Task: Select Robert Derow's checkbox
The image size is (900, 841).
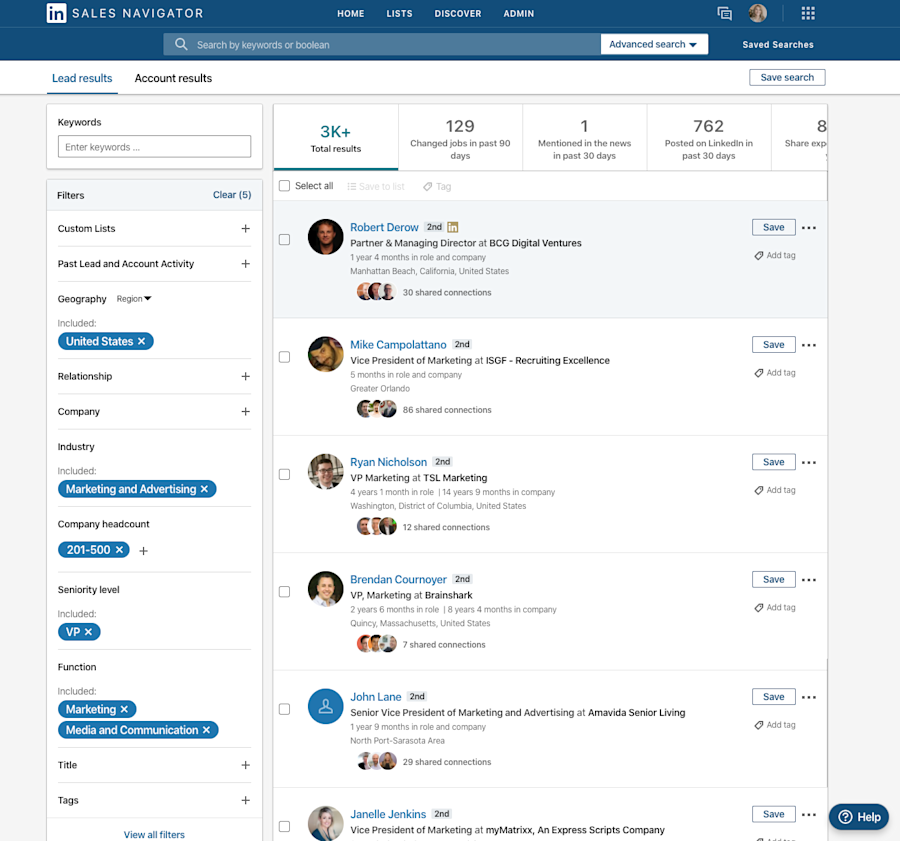Action: point(284,239)
